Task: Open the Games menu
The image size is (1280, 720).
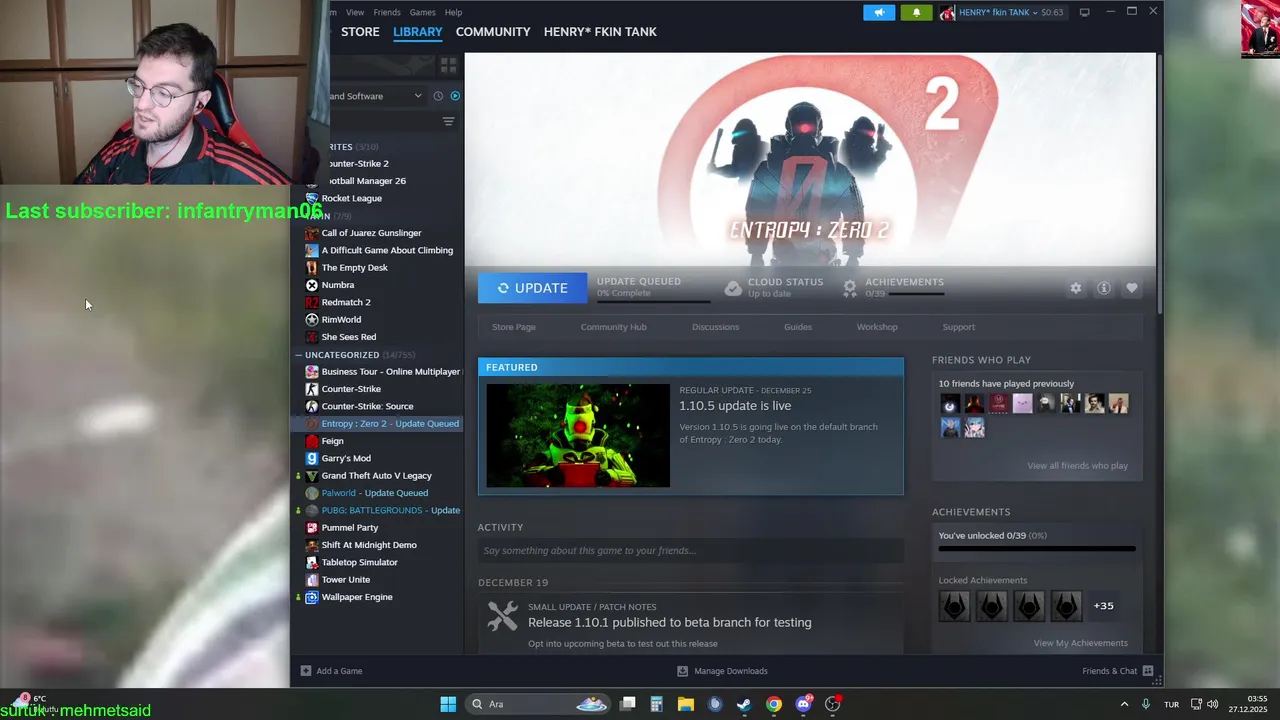Action: [x=422, y=12]
